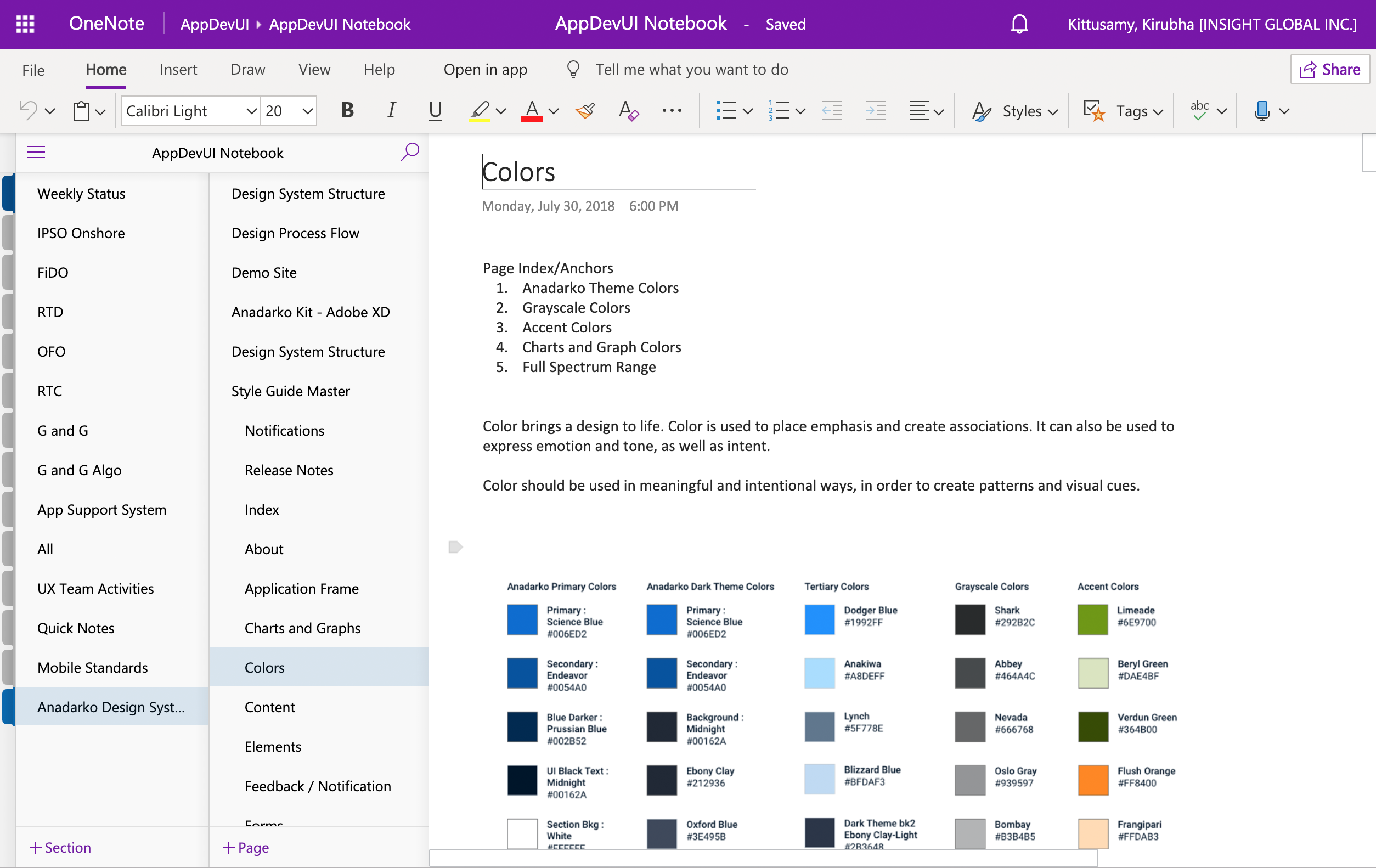Open the notifications bell
This screenshot has height=868, width=1376.
click(x=1019, y=24)
